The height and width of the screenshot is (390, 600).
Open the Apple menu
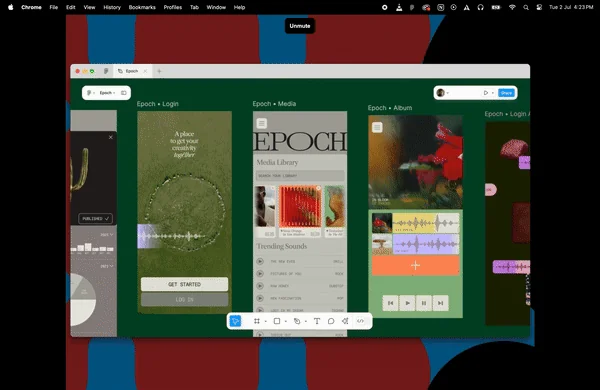(x=11, y=7)
